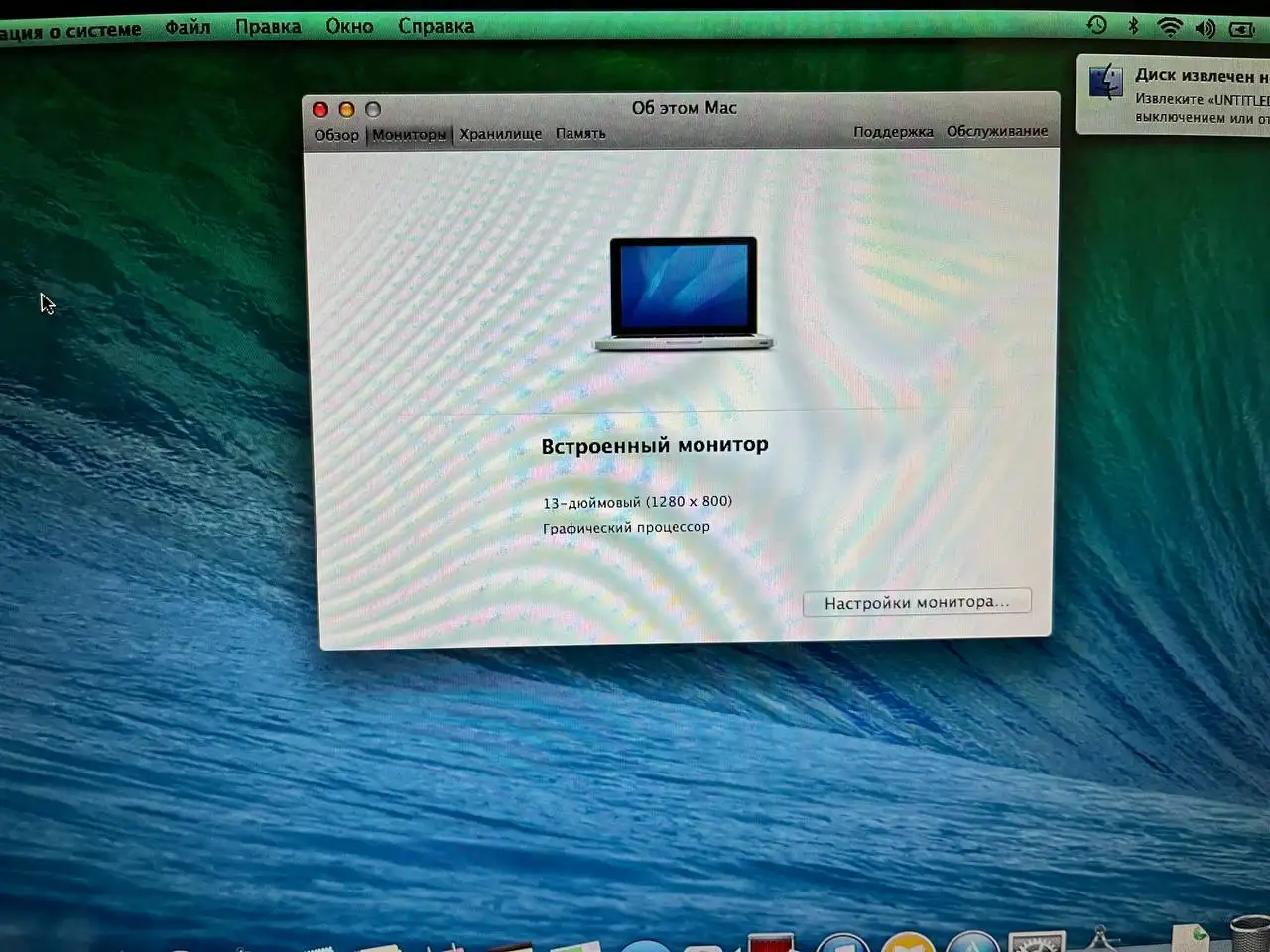The width and height of the screenshot is (1270, 952).
Task: Open the battery status icon
Action: point(1242,29)
